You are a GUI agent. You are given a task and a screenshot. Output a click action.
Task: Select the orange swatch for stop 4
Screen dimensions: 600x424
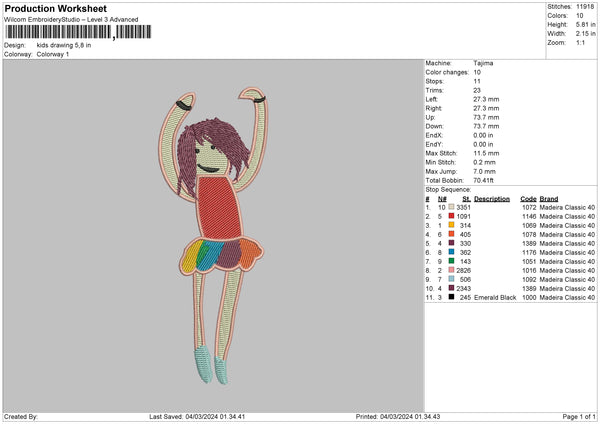tap(452, 235)
